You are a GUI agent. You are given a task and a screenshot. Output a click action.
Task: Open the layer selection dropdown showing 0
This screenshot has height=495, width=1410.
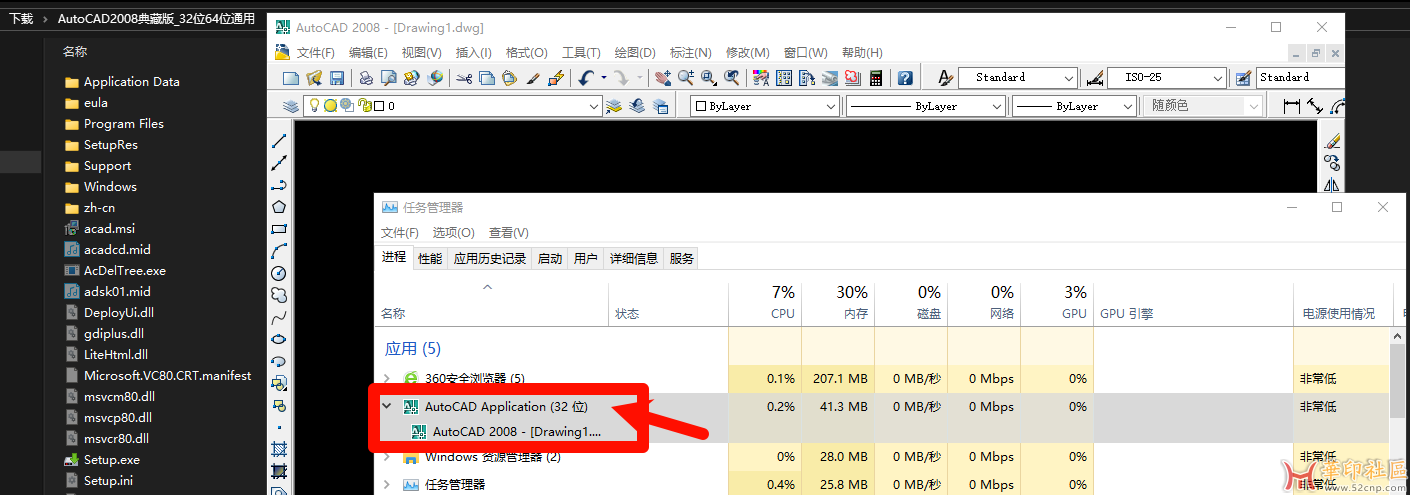pos(454,105)
